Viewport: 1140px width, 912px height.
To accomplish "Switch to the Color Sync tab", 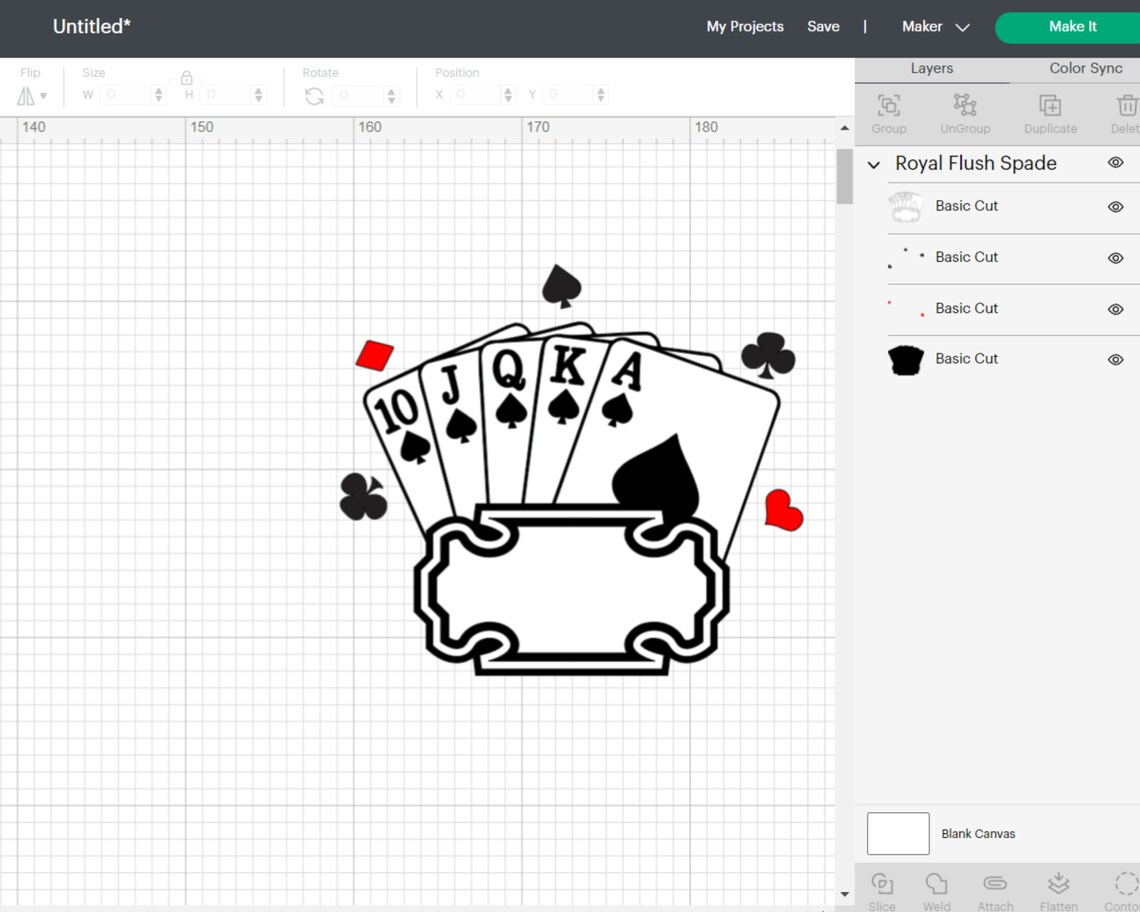I will pyautogui.click(x=1086, y=68).
